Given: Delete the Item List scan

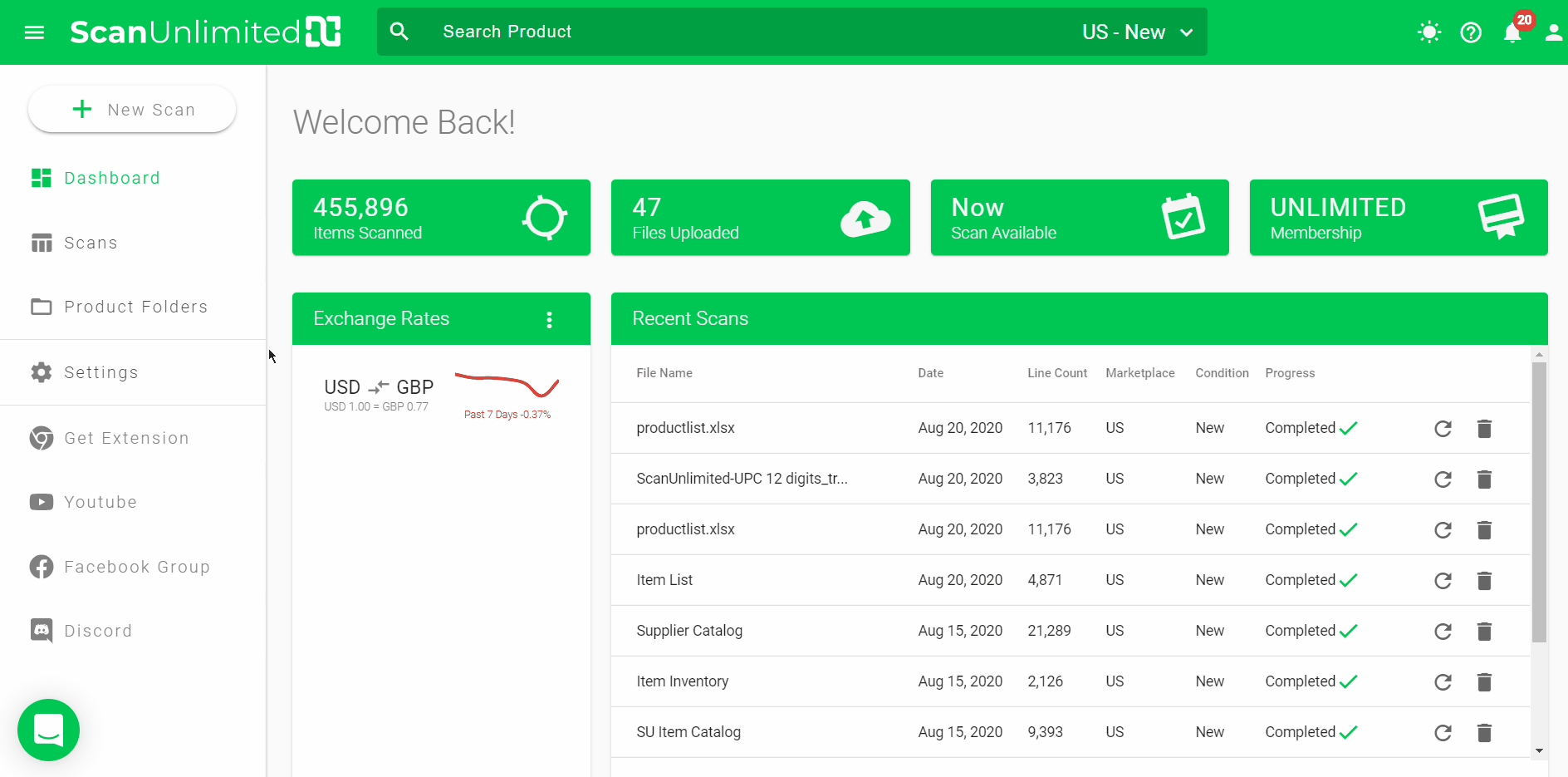Looking at the screenshot, I should [1484, 581].
